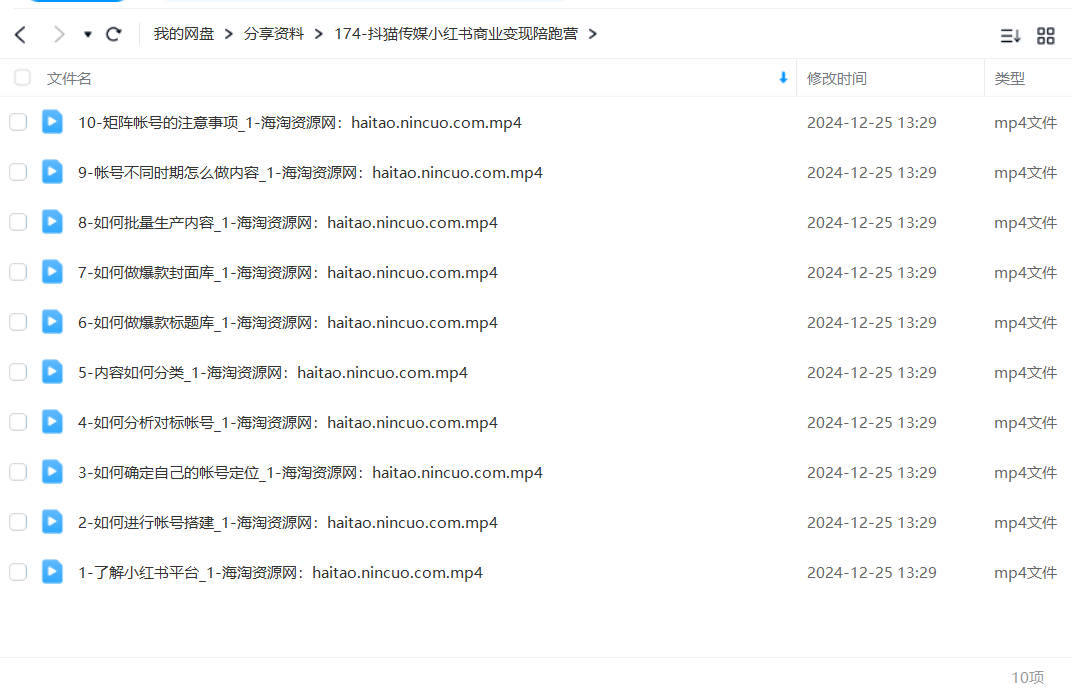
Task: Click video icon of 2-如何进行帐号搭建
Action: coord(52,522)
